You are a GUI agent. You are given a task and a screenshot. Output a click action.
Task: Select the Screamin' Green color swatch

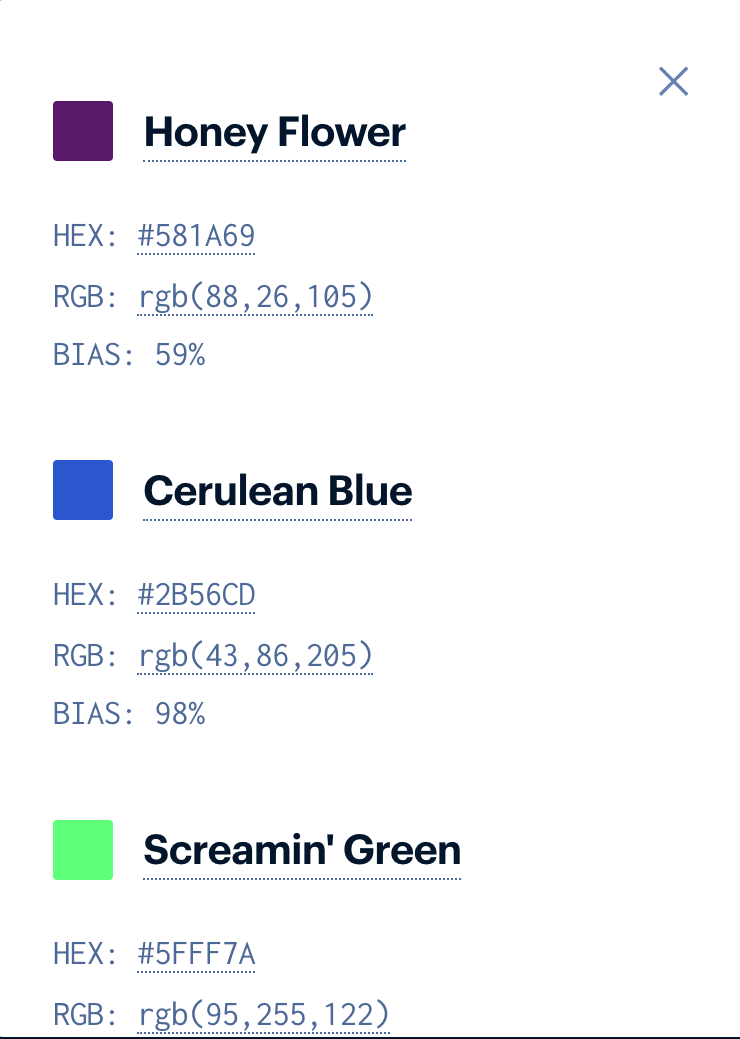point(82,849)
